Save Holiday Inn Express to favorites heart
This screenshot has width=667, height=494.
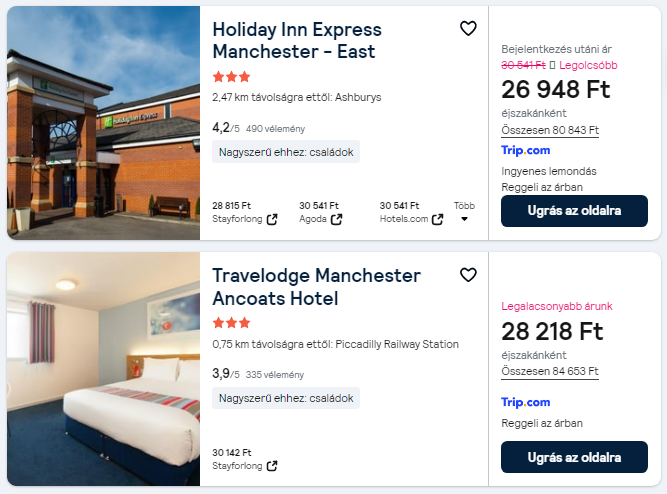point(468,29)
